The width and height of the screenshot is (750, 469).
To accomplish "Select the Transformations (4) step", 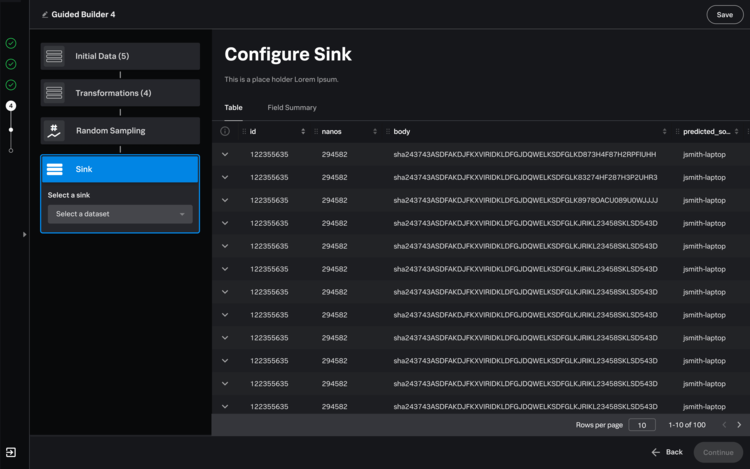I will pos(120,93).
